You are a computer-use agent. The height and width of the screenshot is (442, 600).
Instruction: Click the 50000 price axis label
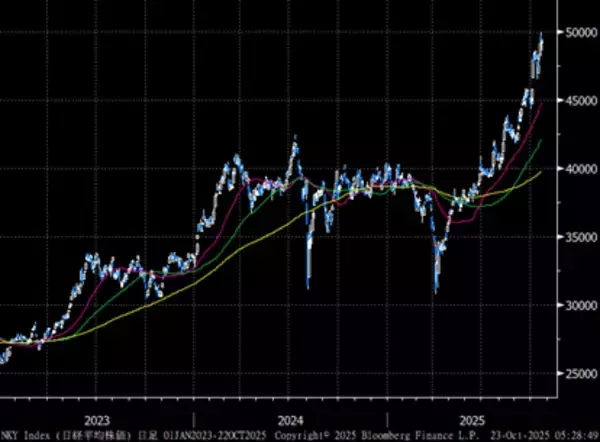(582, 33)
